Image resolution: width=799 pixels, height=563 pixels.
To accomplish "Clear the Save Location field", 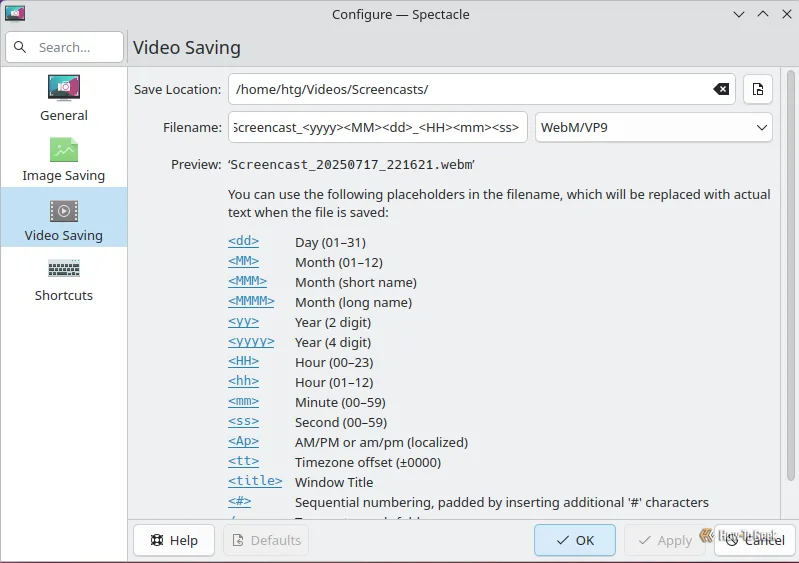I will [721, 90].
